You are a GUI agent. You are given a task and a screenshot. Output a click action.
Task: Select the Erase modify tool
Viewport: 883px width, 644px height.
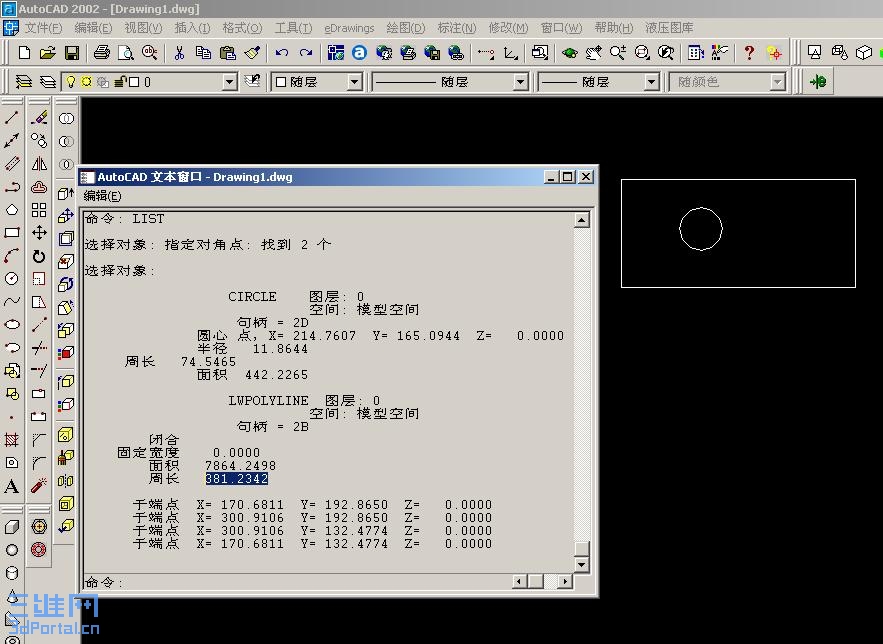coord(39,118)
